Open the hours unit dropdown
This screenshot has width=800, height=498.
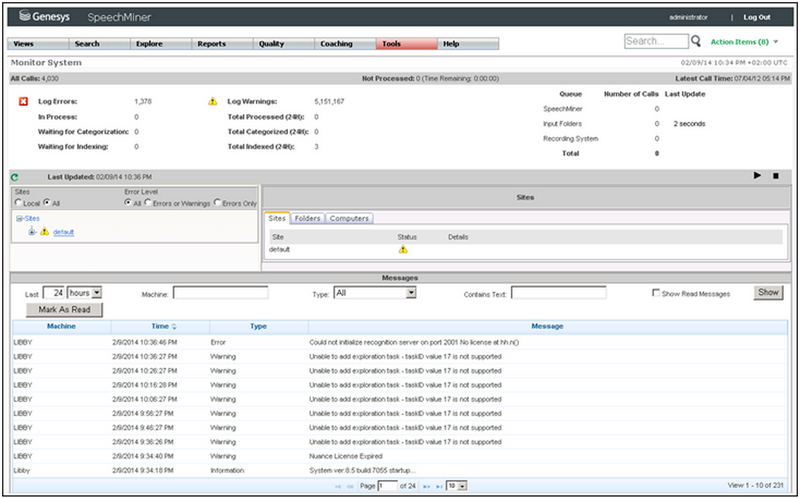coord(97,293)
